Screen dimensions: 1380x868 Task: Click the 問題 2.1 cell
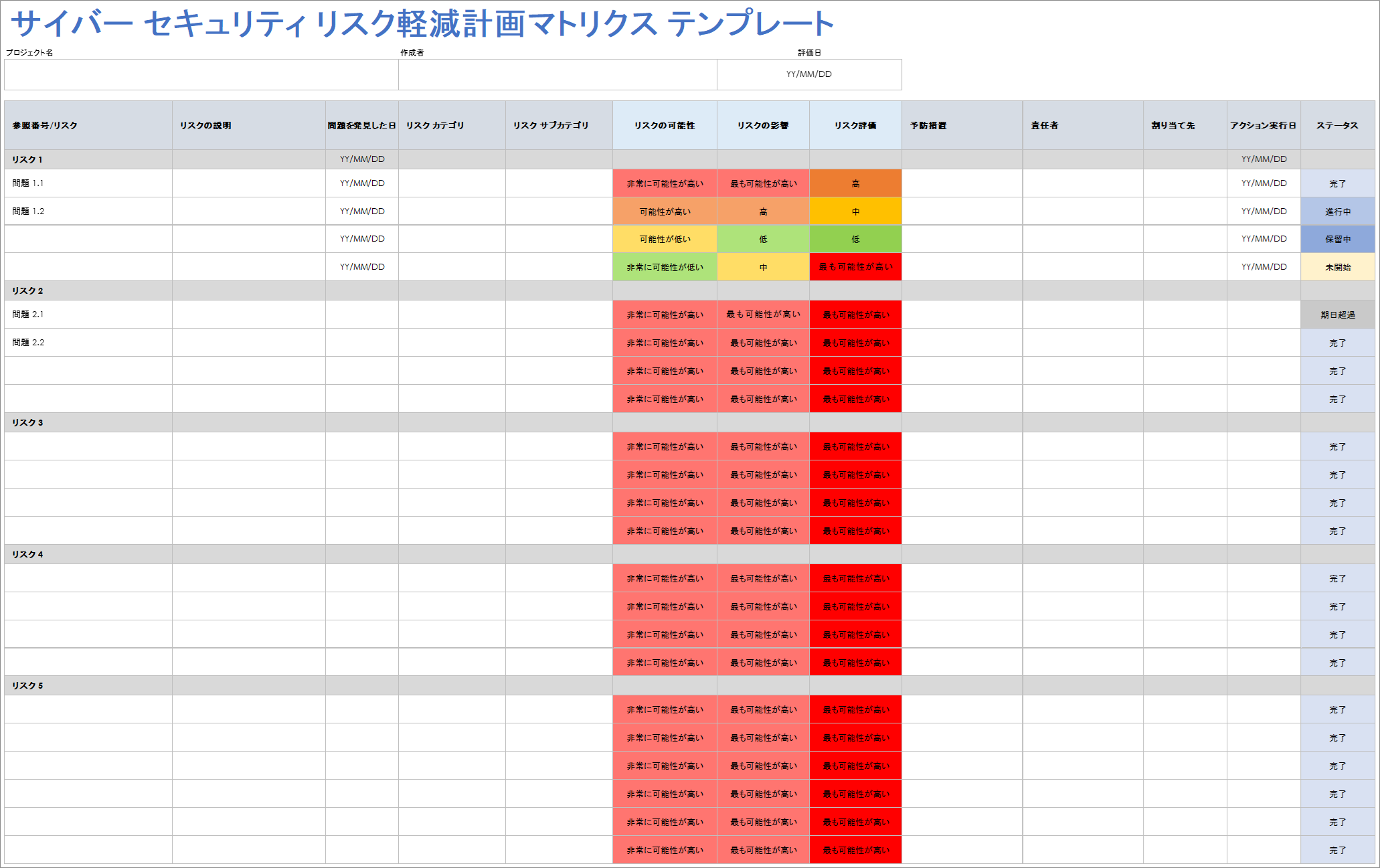tap(88, 315)
